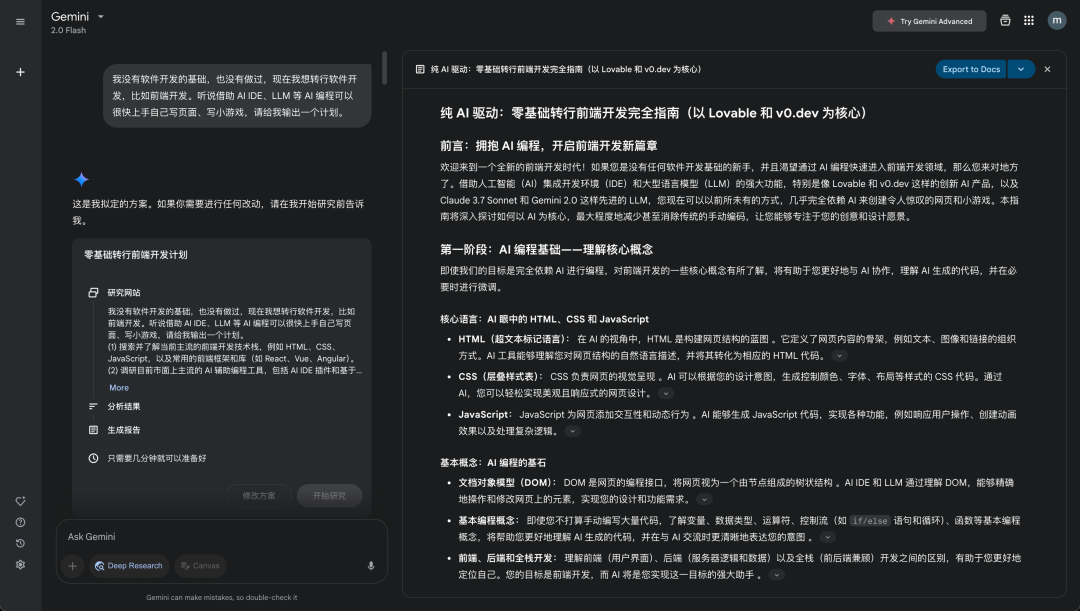
Task: Start research with 开始研究 button
Action: pyautogui.click(x=328, y=495)
